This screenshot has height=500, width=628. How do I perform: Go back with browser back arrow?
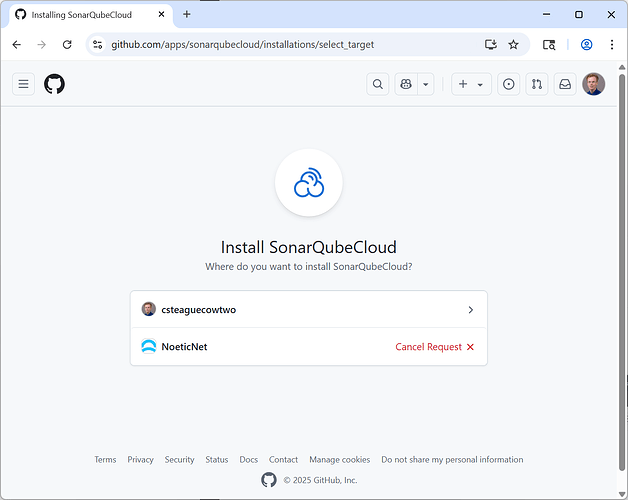point(16,44)
